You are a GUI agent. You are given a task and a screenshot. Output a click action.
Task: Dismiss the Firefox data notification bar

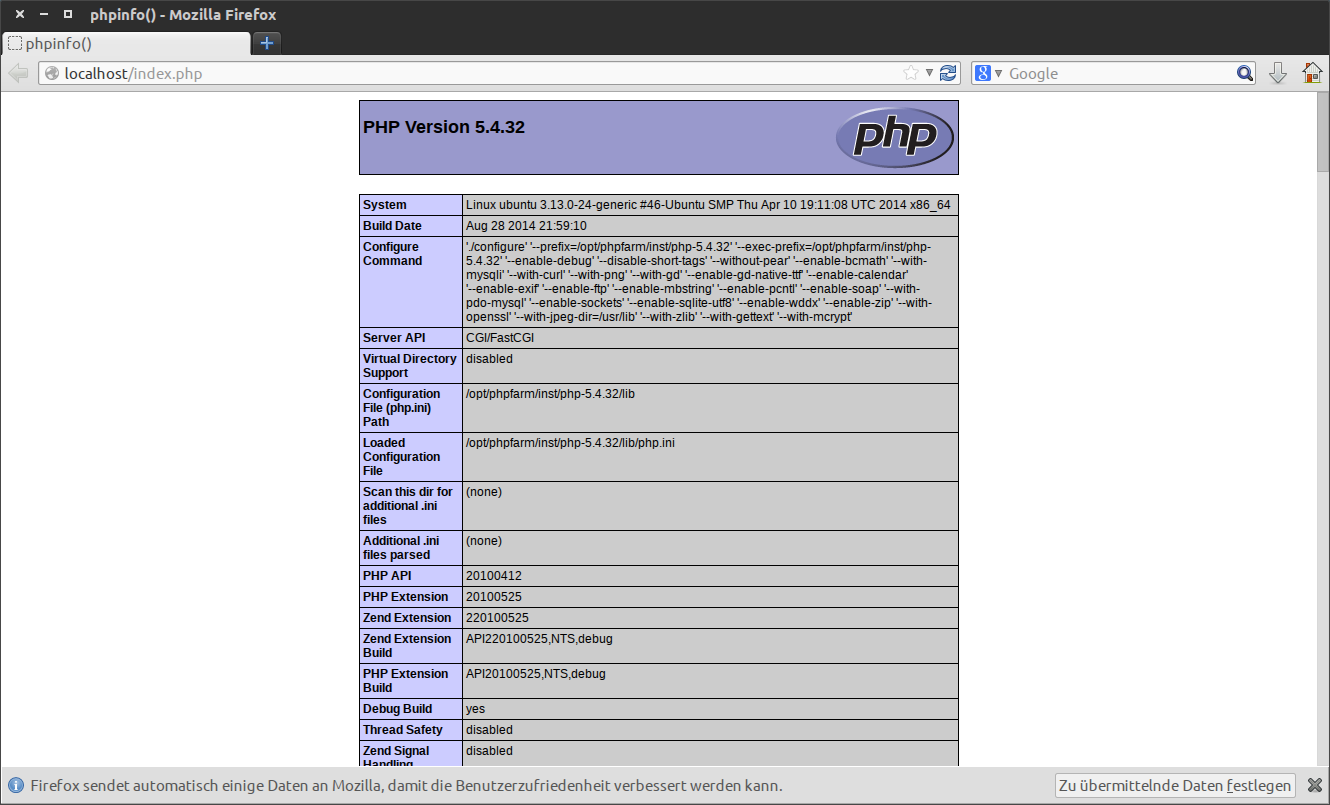(x=1314, y=786)
